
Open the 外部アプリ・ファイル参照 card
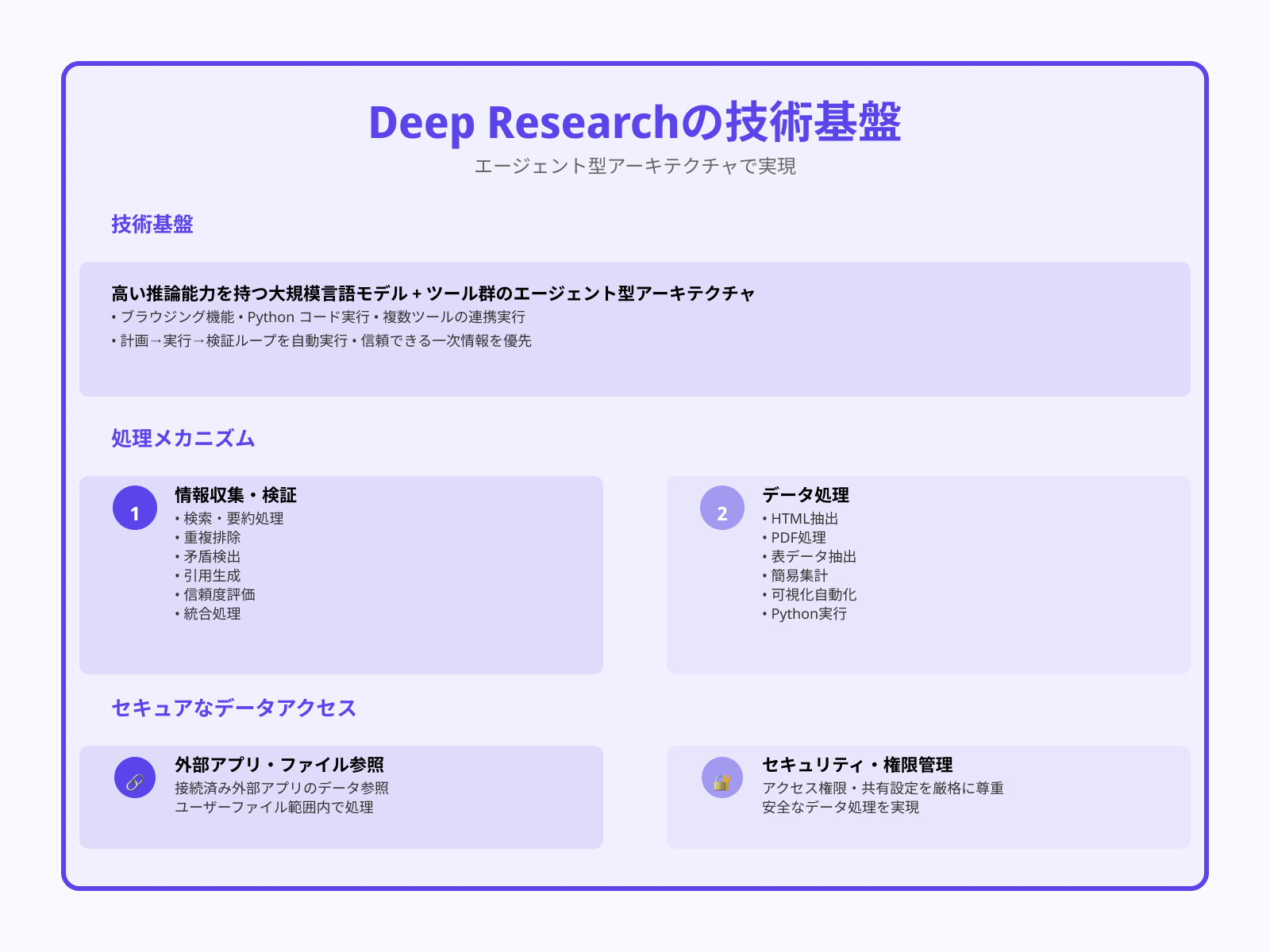[281, 766]
